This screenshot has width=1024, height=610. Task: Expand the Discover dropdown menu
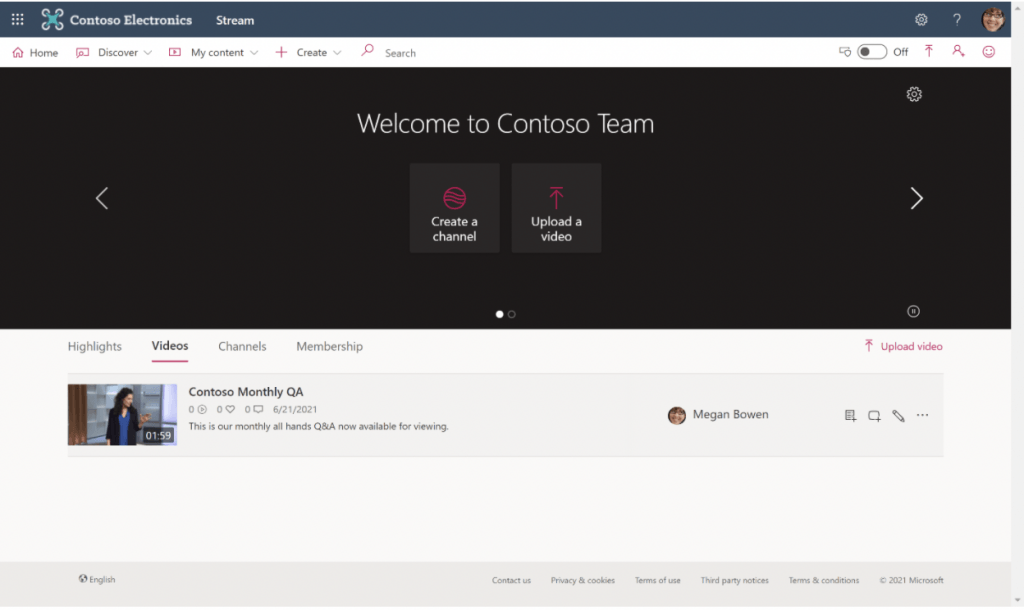click(114, 52)
